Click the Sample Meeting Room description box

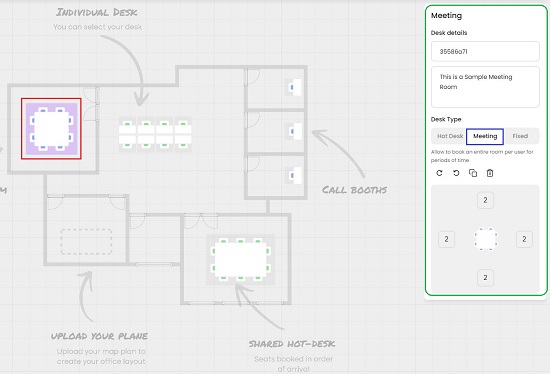(485, 87)
